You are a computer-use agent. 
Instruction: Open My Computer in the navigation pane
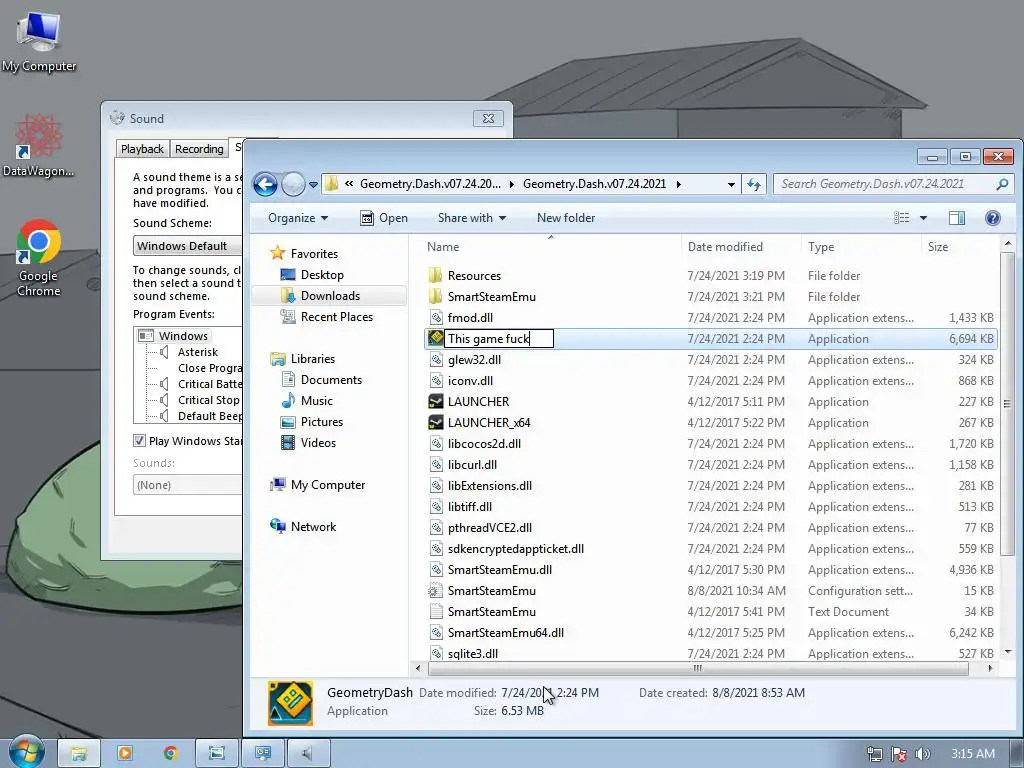tap(328, 485)
